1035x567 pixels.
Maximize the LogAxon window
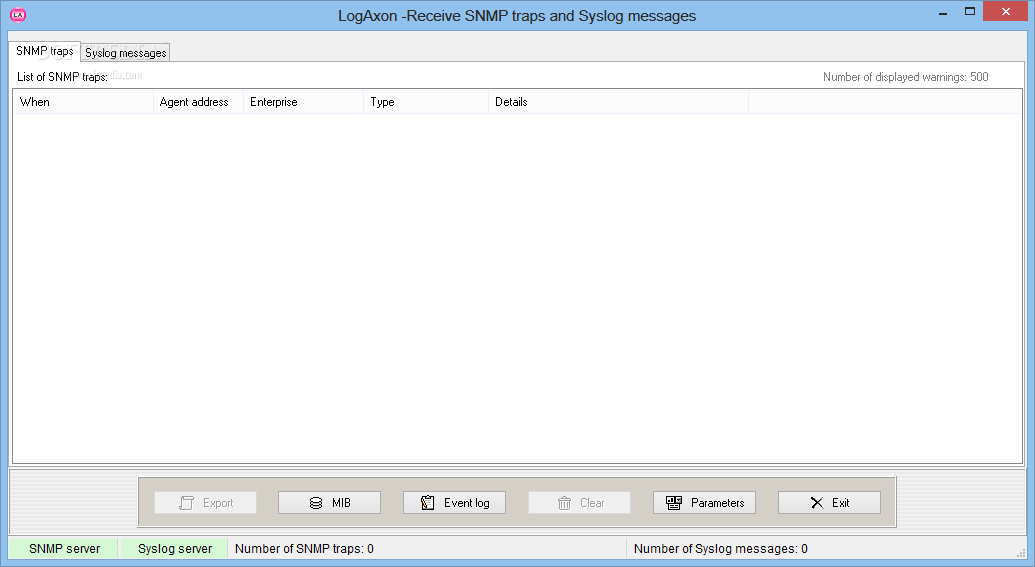970,11
